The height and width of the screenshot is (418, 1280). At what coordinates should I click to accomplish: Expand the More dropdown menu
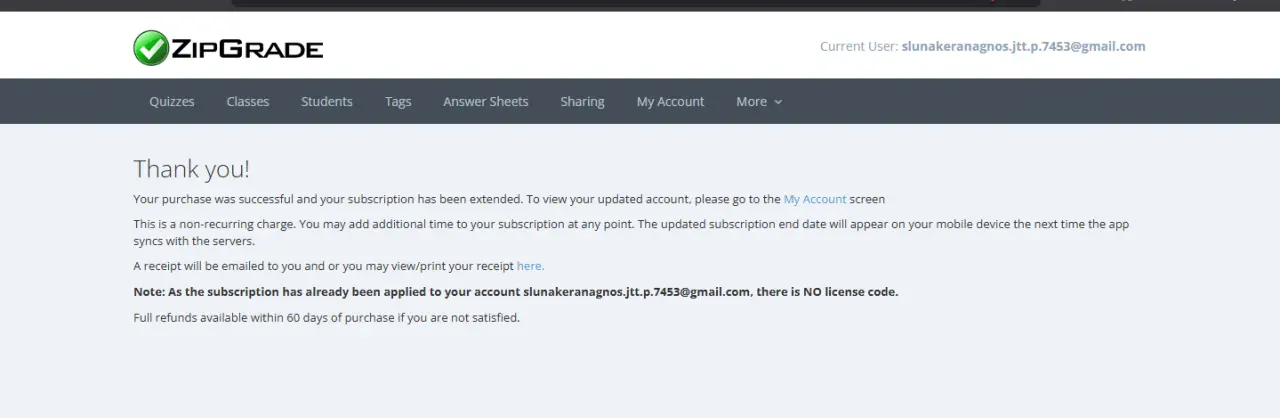coord(759,101)
